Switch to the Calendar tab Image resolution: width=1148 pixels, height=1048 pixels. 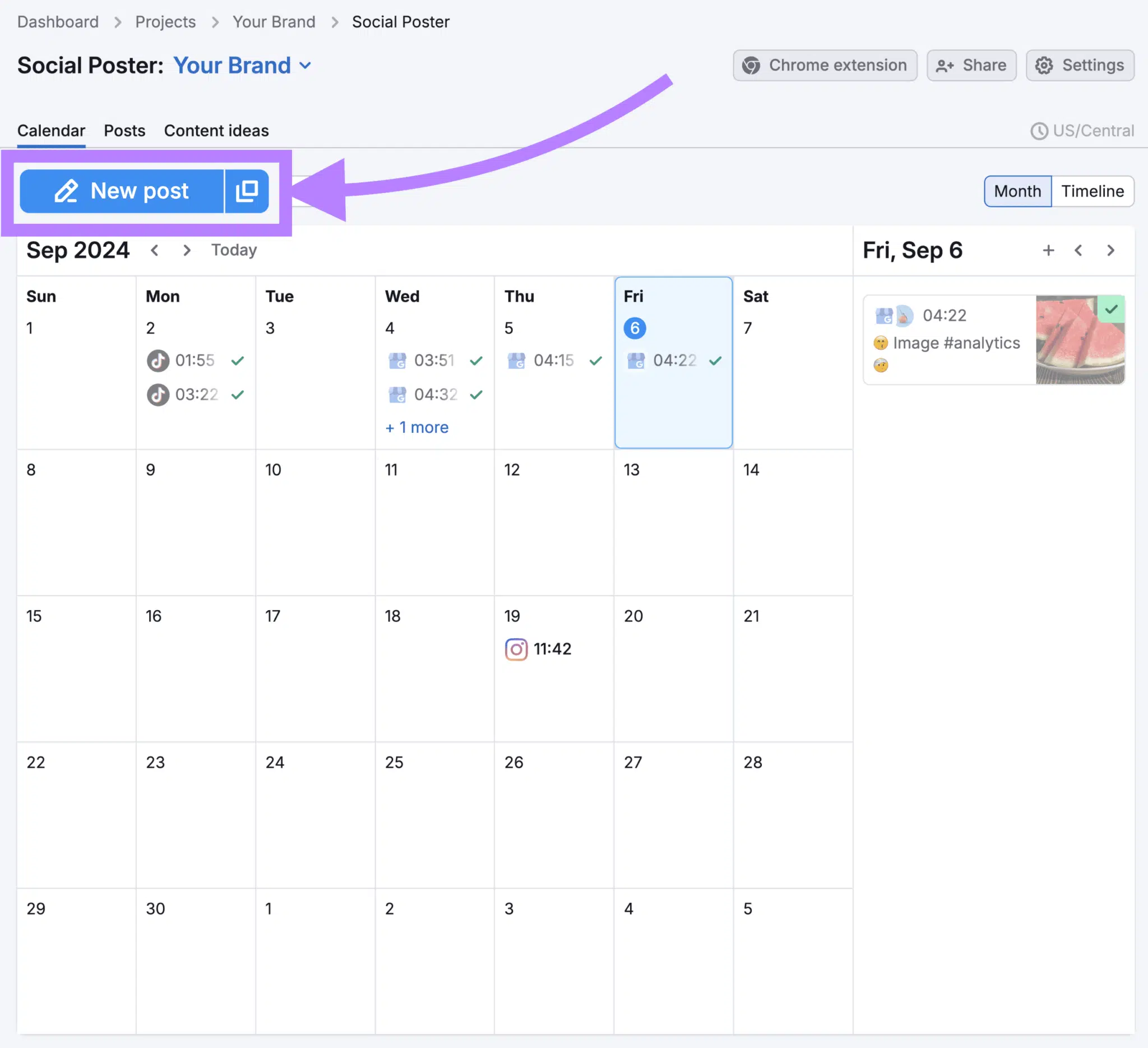point(51,131)
